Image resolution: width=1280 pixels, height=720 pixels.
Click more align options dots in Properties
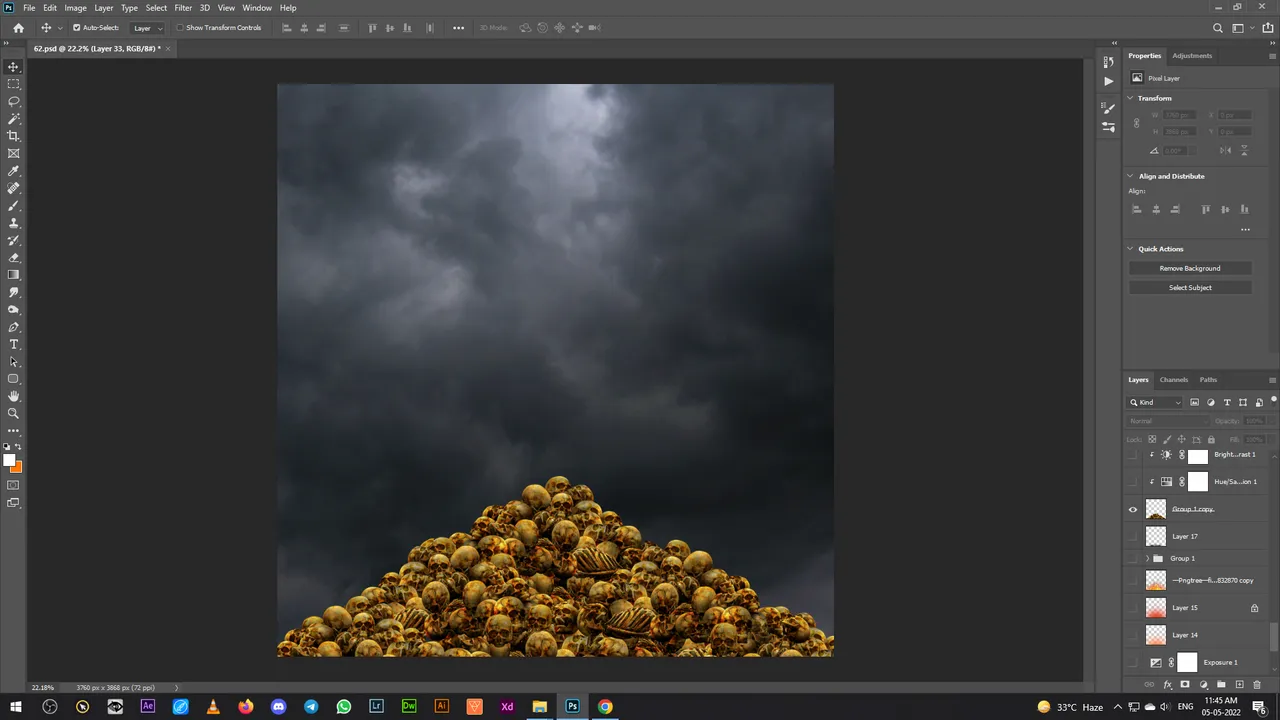(x=1245, y=229)
